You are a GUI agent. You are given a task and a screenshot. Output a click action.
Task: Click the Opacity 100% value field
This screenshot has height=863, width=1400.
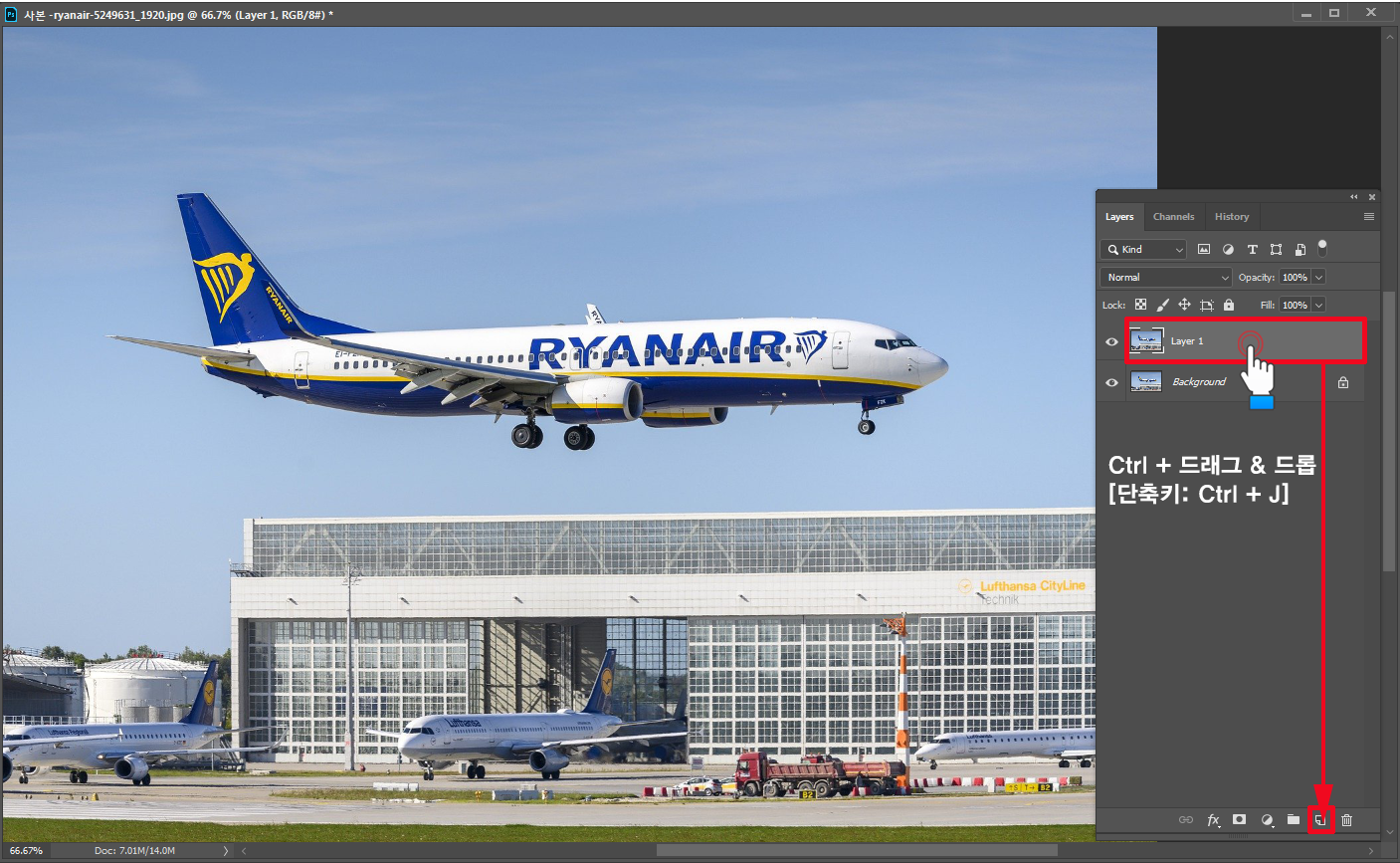[1296, 277]
